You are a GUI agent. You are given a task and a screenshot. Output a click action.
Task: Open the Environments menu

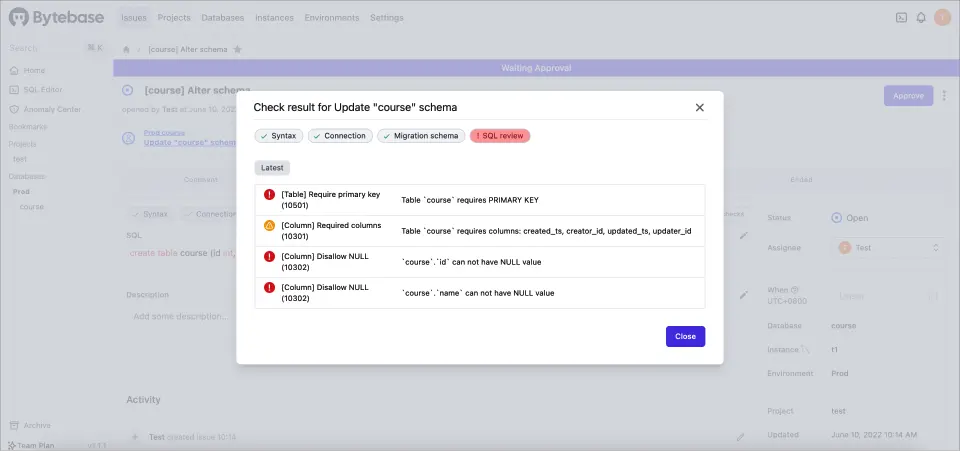[332, 18]
